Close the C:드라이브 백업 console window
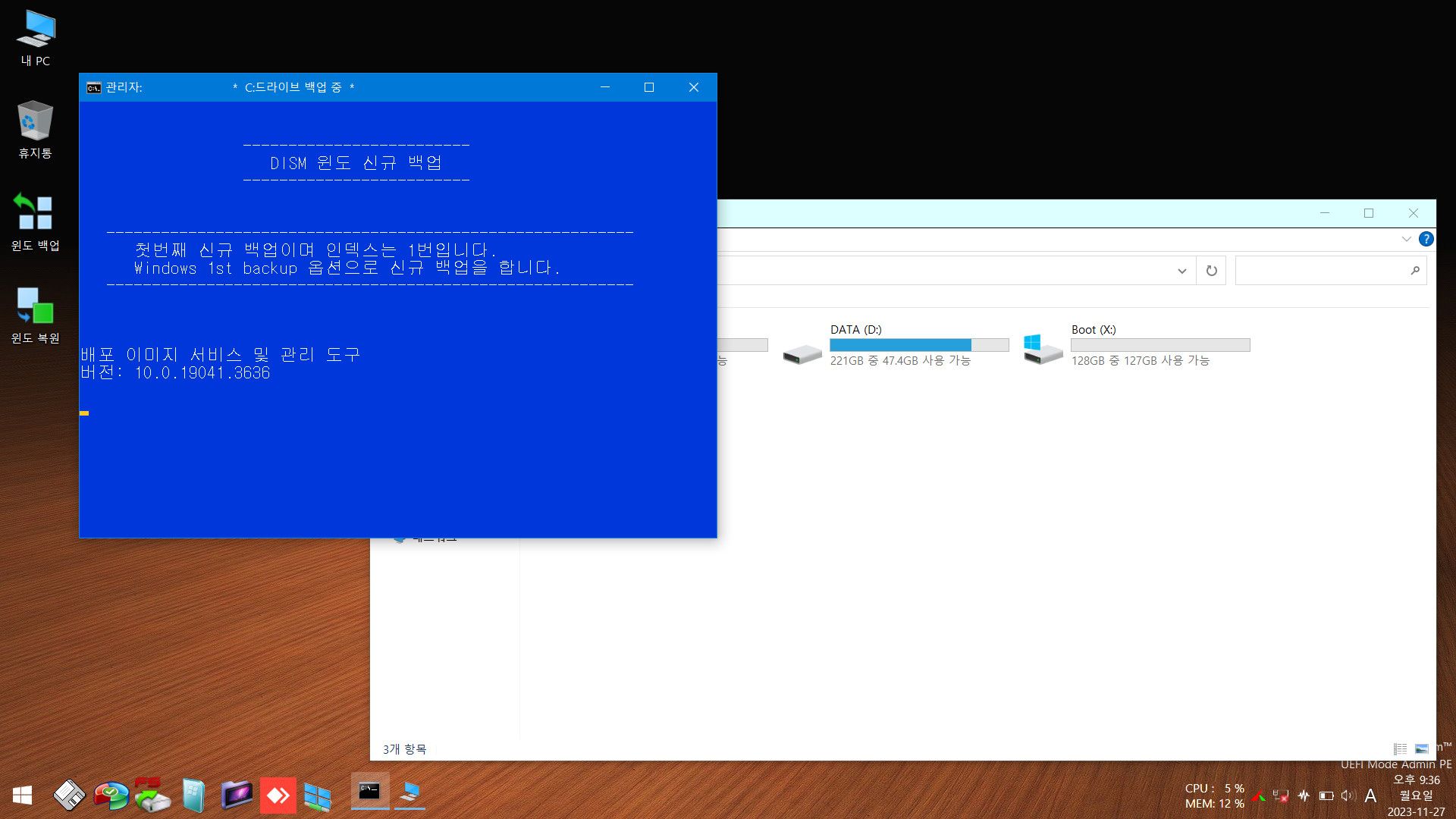This screenshot has width=1456, height=819. 693,87
